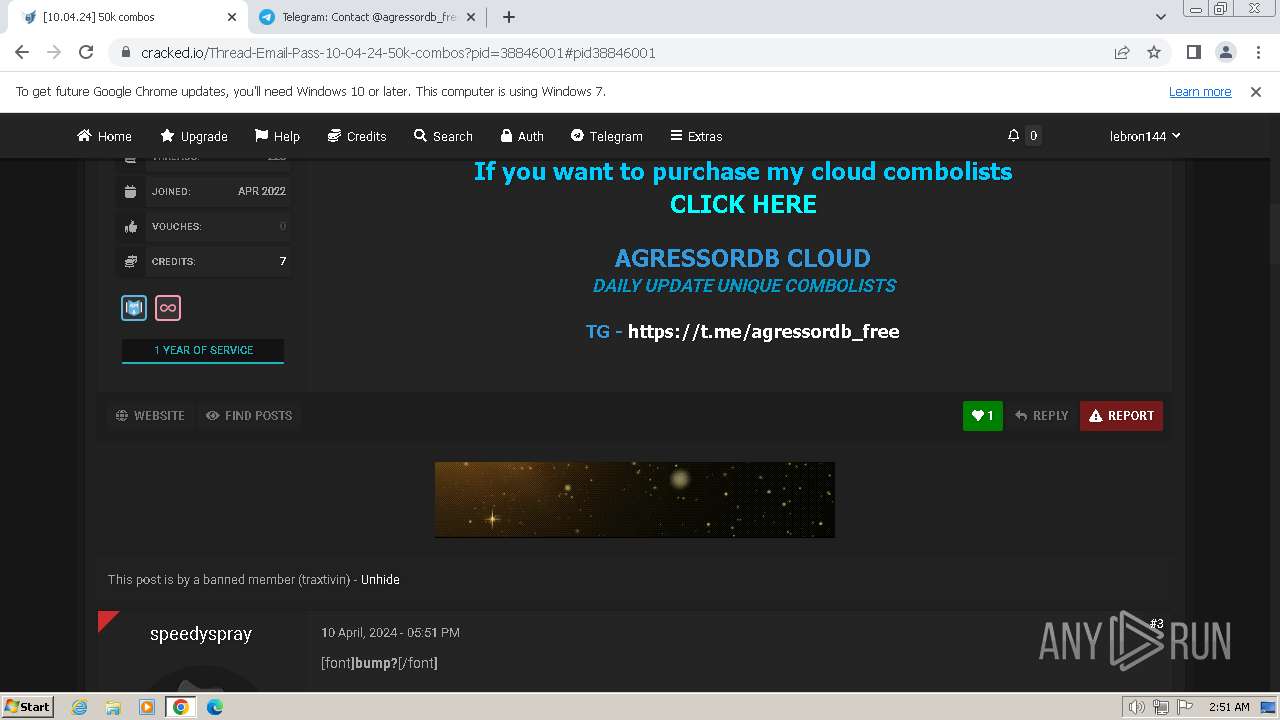Go back to the previous page
This screenshot has width=1280, height=720.
click(x=22, y=52)
